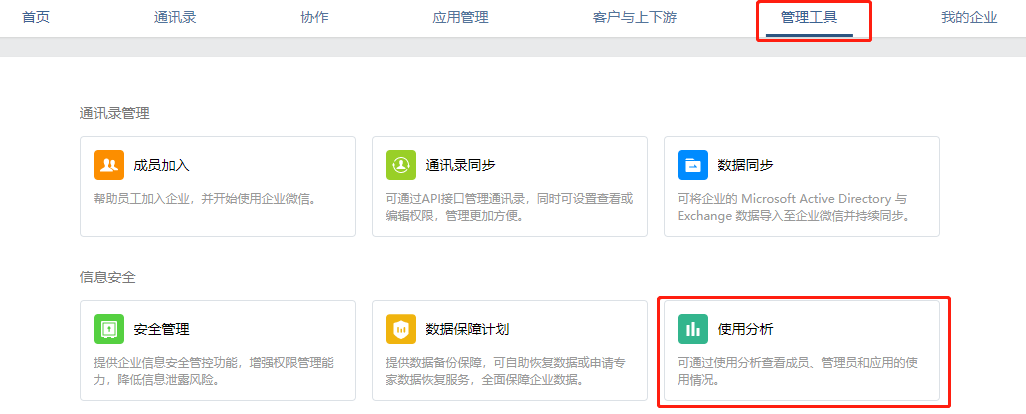Open the 应用管理 tab

(461, 18)
